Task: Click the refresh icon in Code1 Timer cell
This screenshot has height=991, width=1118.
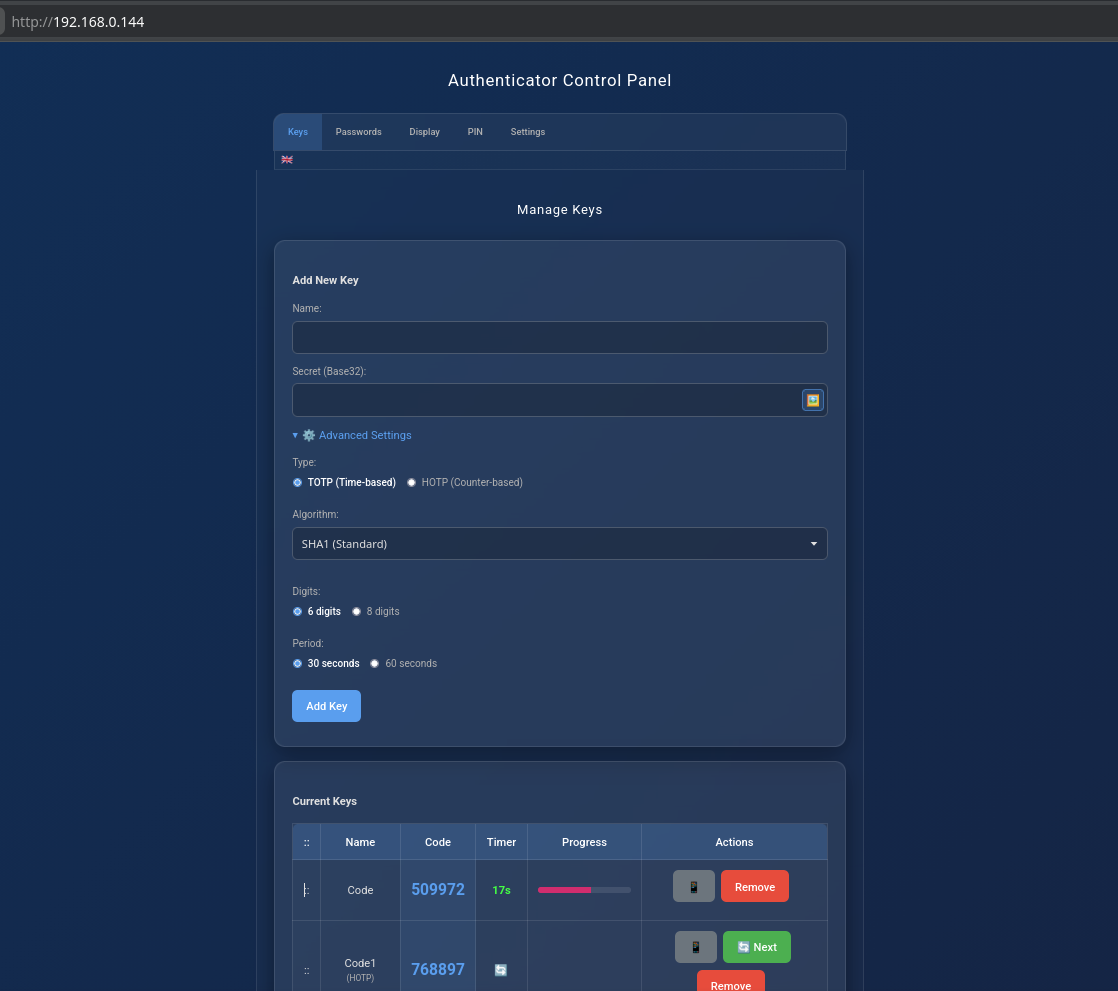Action: (501, 970)
